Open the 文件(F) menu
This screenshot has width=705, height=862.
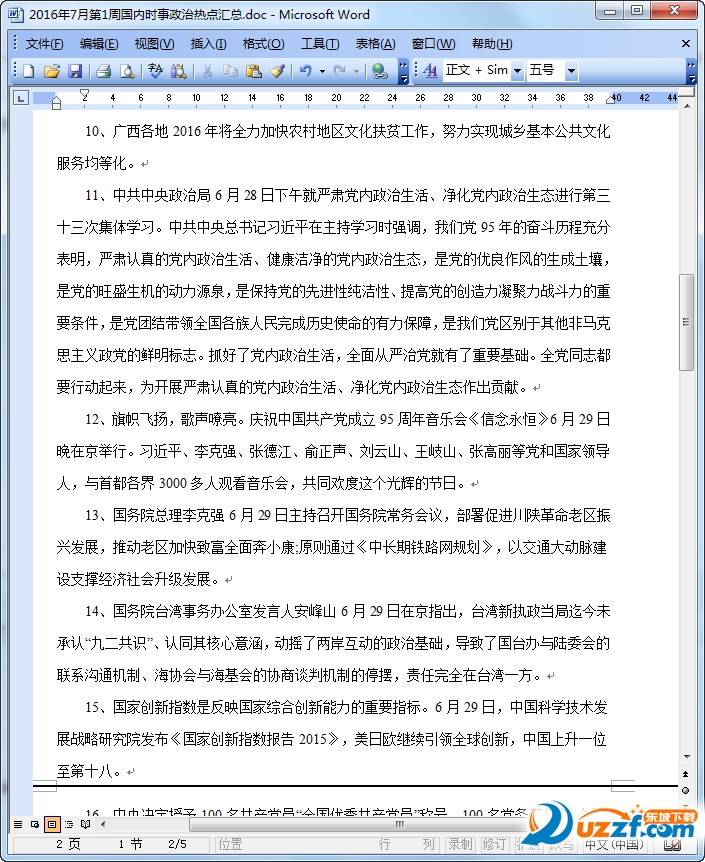45,44
